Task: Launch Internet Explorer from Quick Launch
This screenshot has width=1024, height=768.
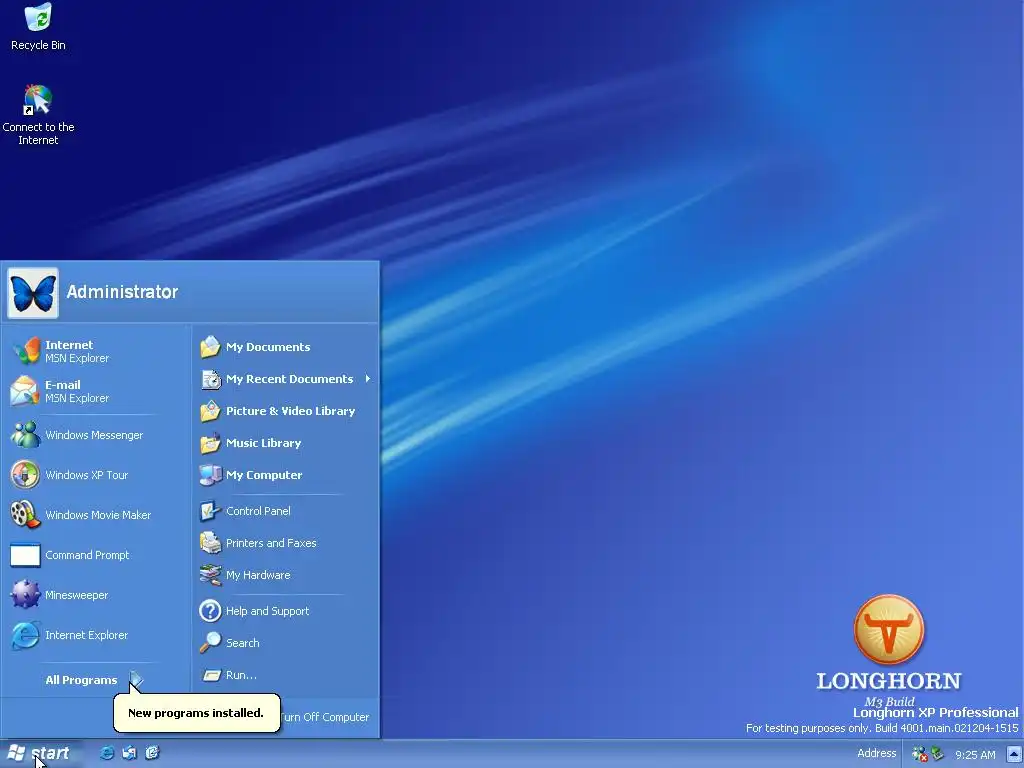Action: pyautogui.click(x=106, y=753)
